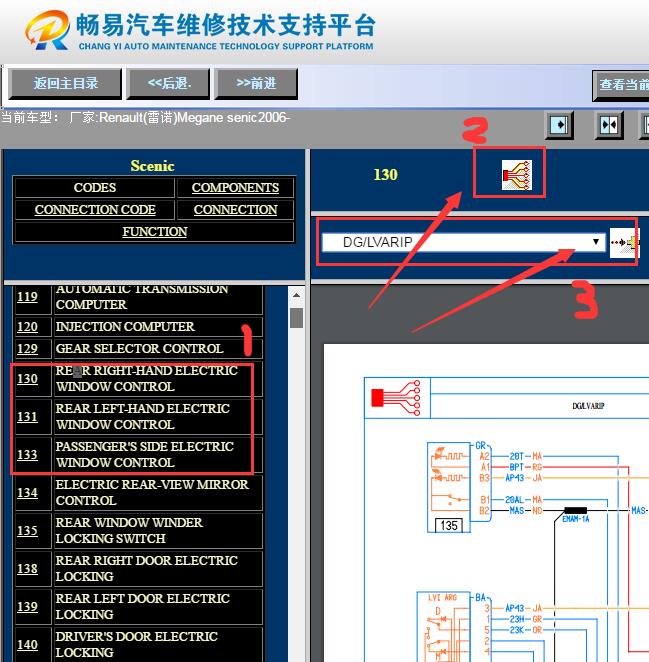Open code 134 link
Screen dimensions: 649x662
point(27,493)
